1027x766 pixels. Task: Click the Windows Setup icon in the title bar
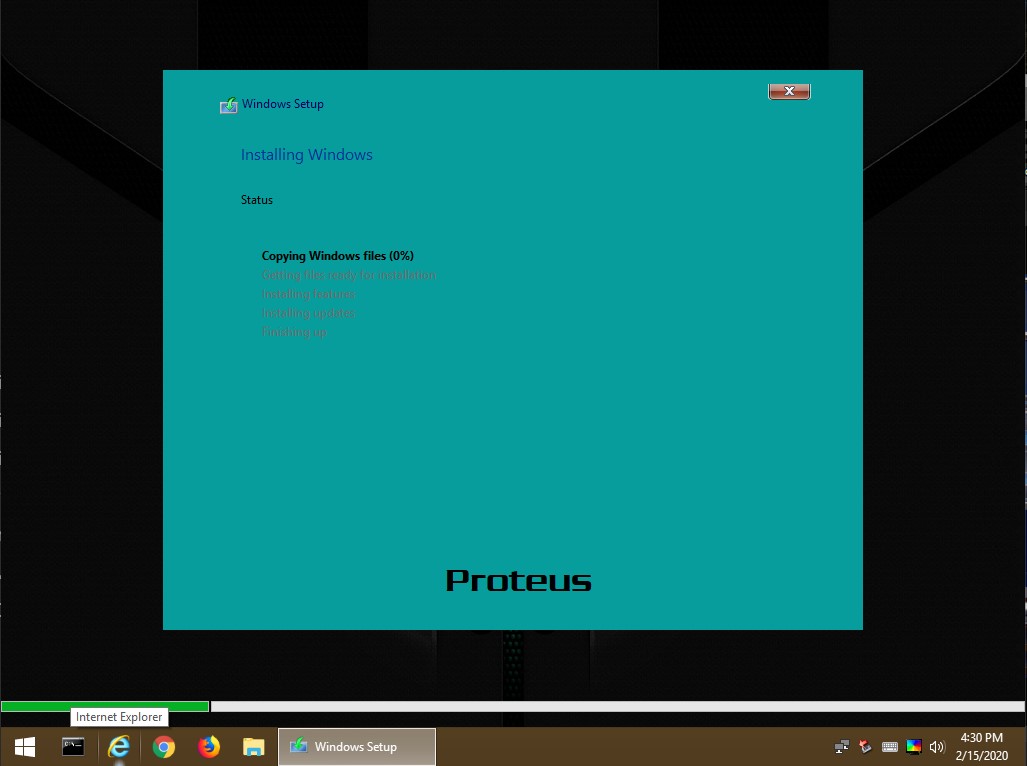(228, 104)
